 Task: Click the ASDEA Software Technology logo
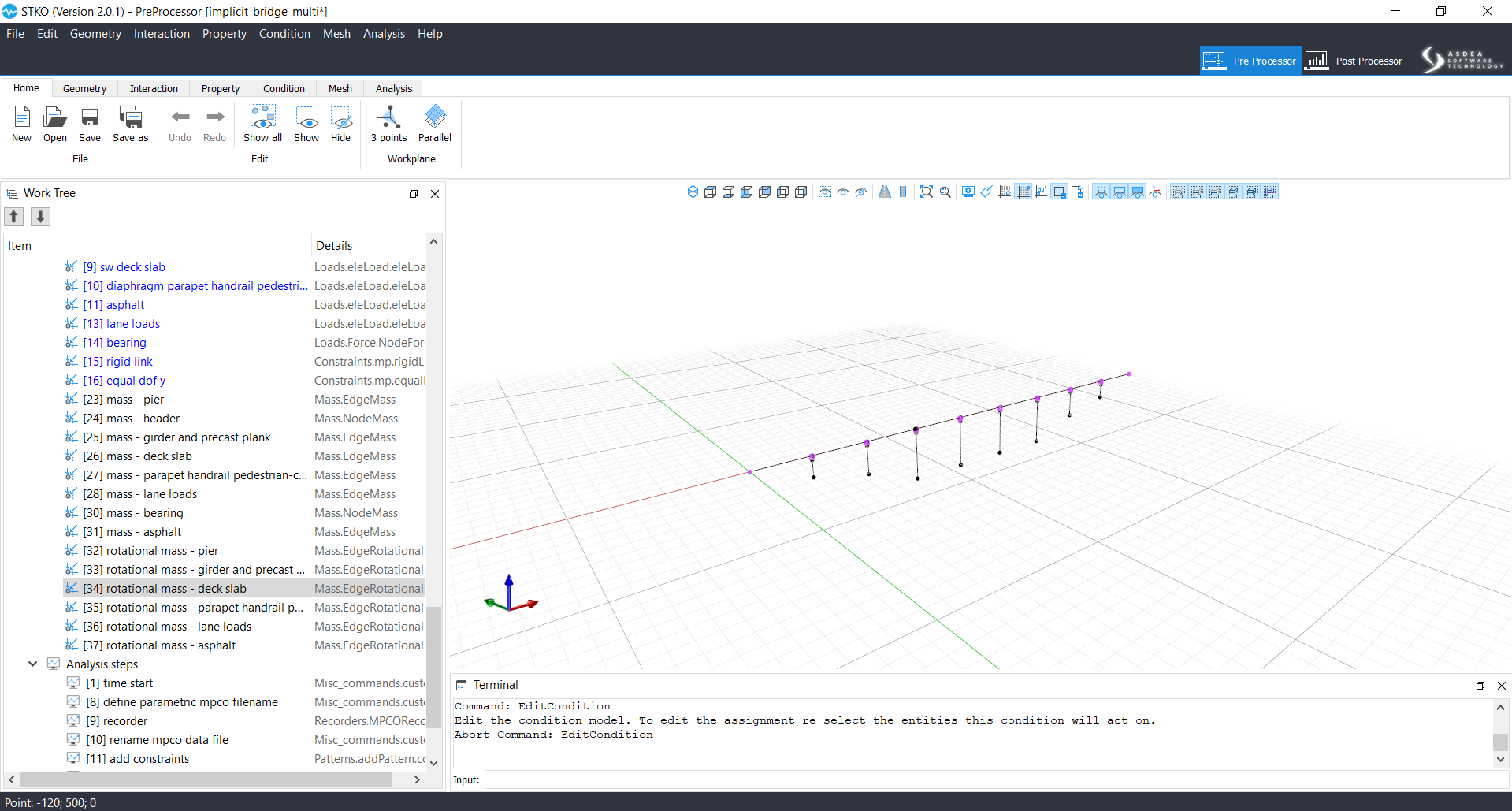[x=1462, y=60]
